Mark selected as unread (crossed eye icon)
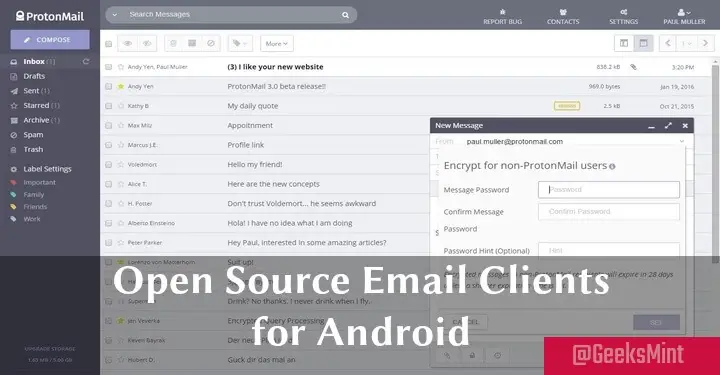The width and height of the screenshot is (720, 375). click(x=147, y=44)
